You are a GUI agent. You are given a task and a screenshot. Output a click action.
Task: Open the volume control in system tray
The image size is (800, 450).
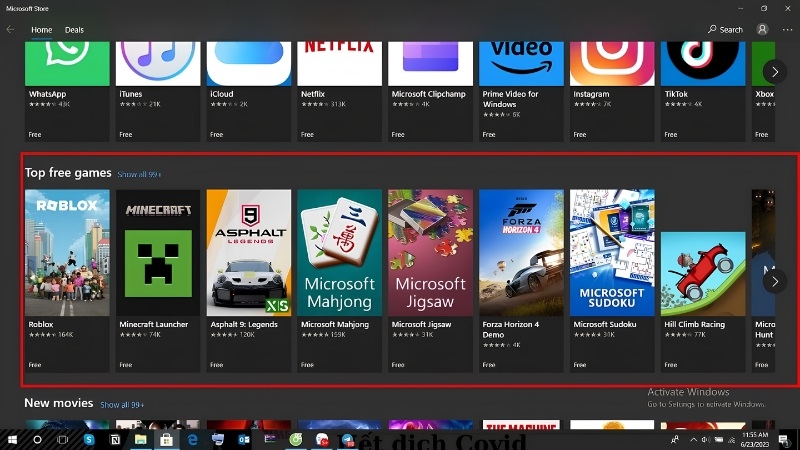pos(706,439)
